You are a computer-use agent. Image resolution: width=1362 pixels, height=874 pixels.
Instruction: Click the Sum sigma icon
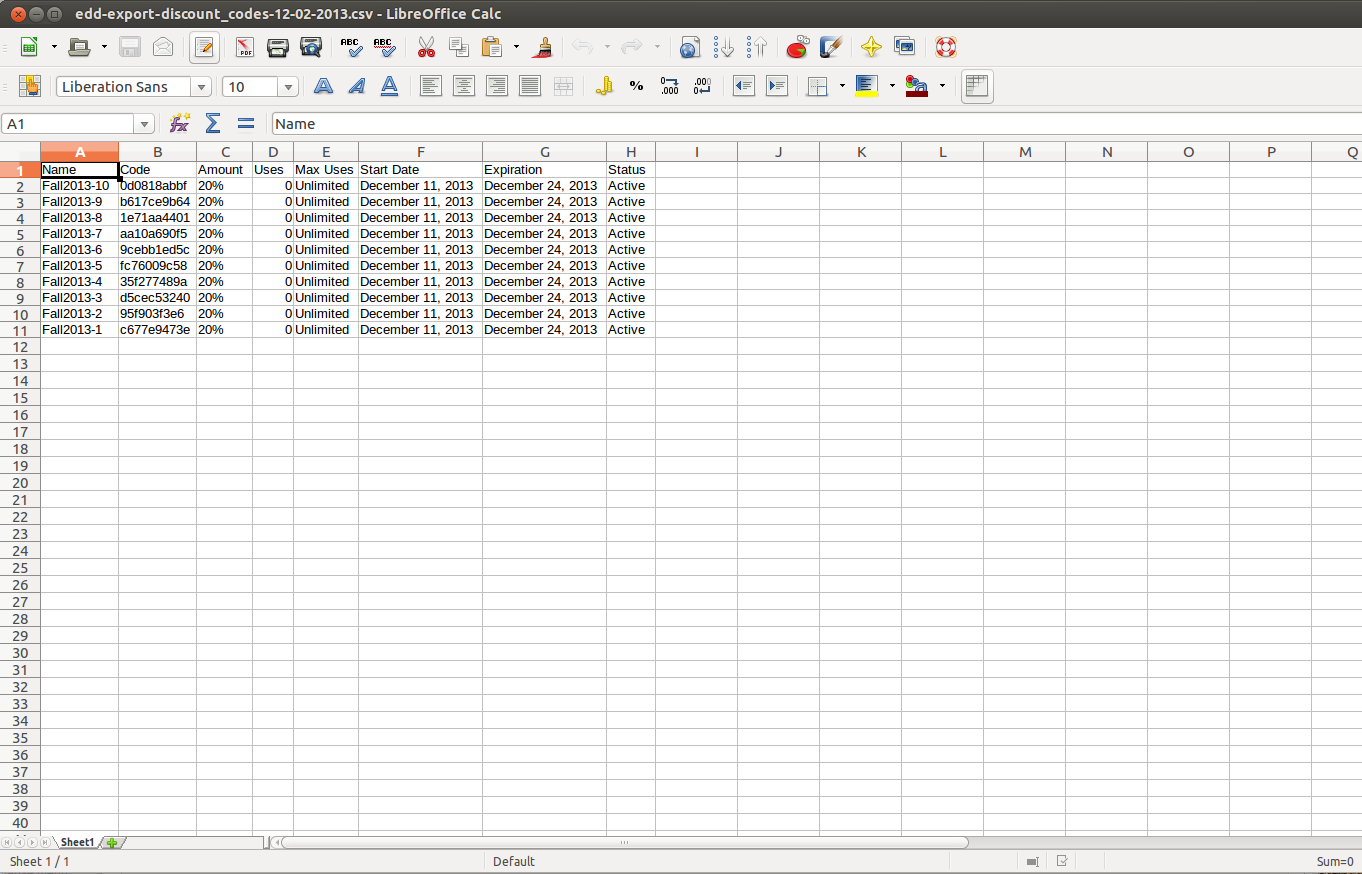(212, 123)
